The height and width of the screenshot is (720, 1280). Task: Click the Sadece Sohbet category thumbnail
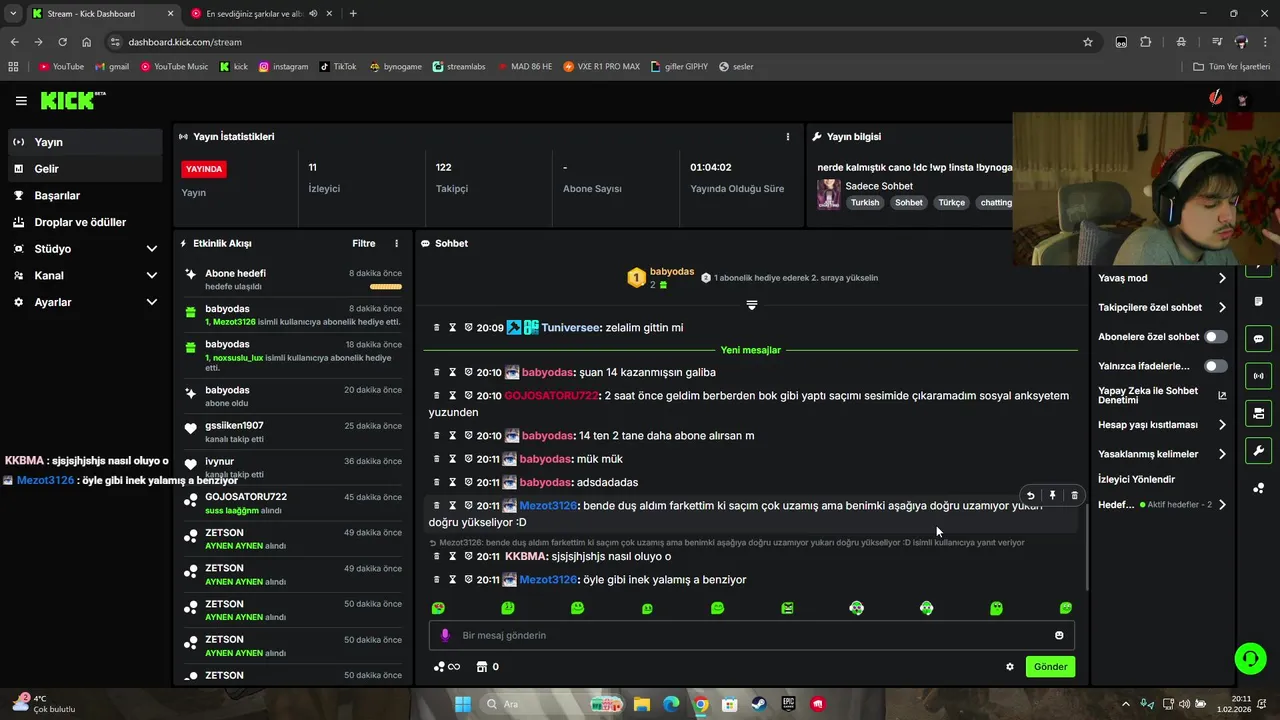(x=829, y=194)
